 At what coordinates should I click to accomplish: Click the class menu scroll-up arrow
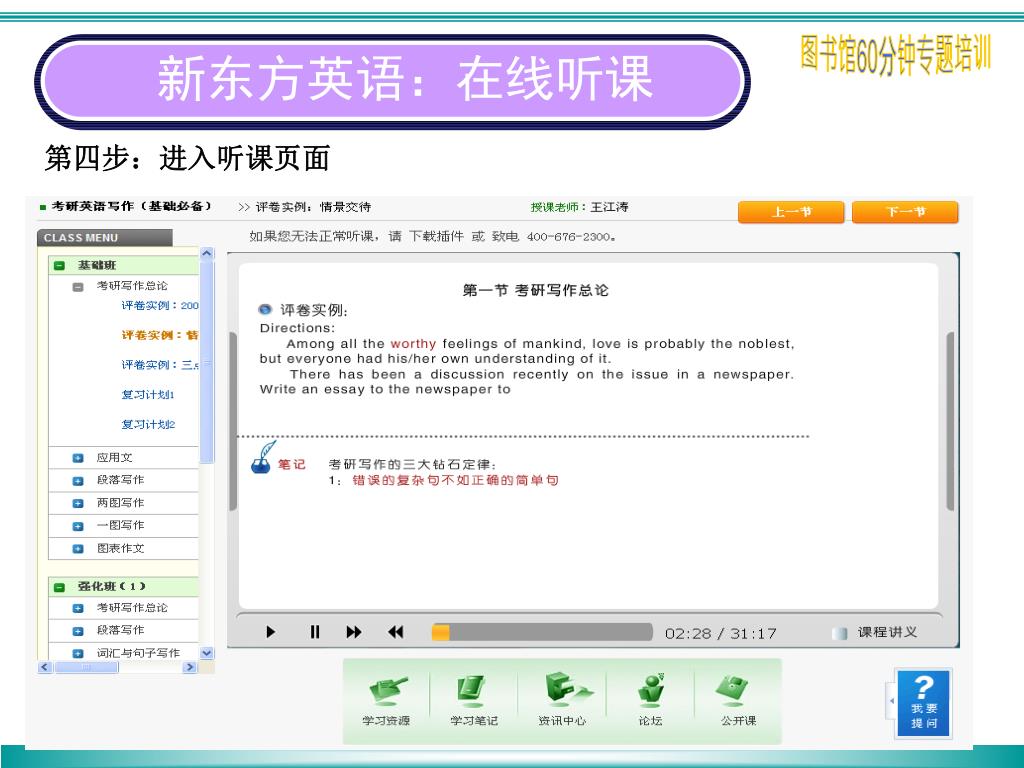click(207, 253)
